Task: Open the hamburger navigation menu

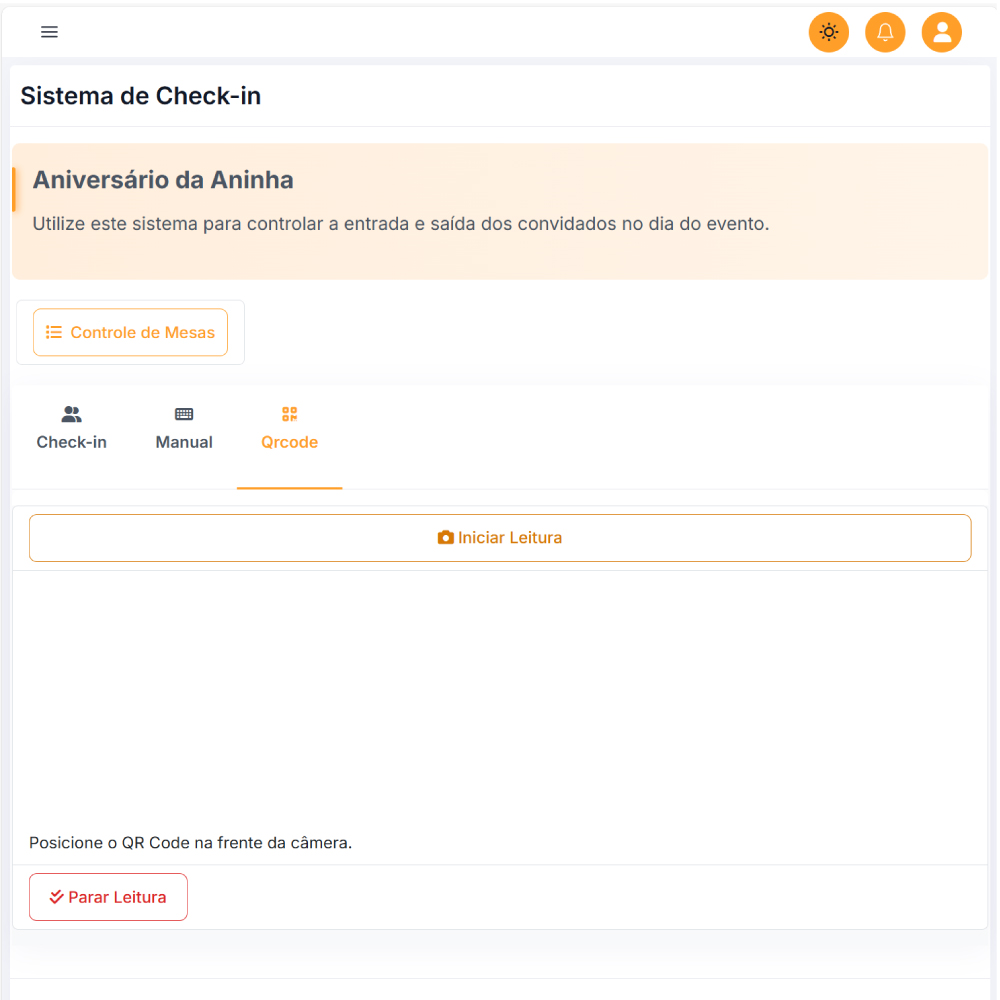Action: click(x=49, y=32)
